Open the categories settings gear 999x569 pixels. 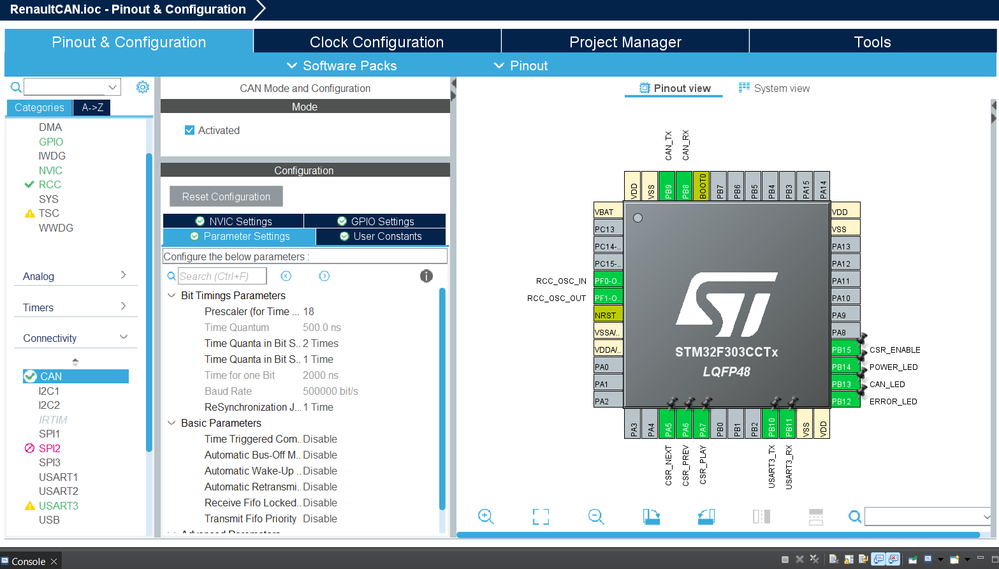point(143,87)
